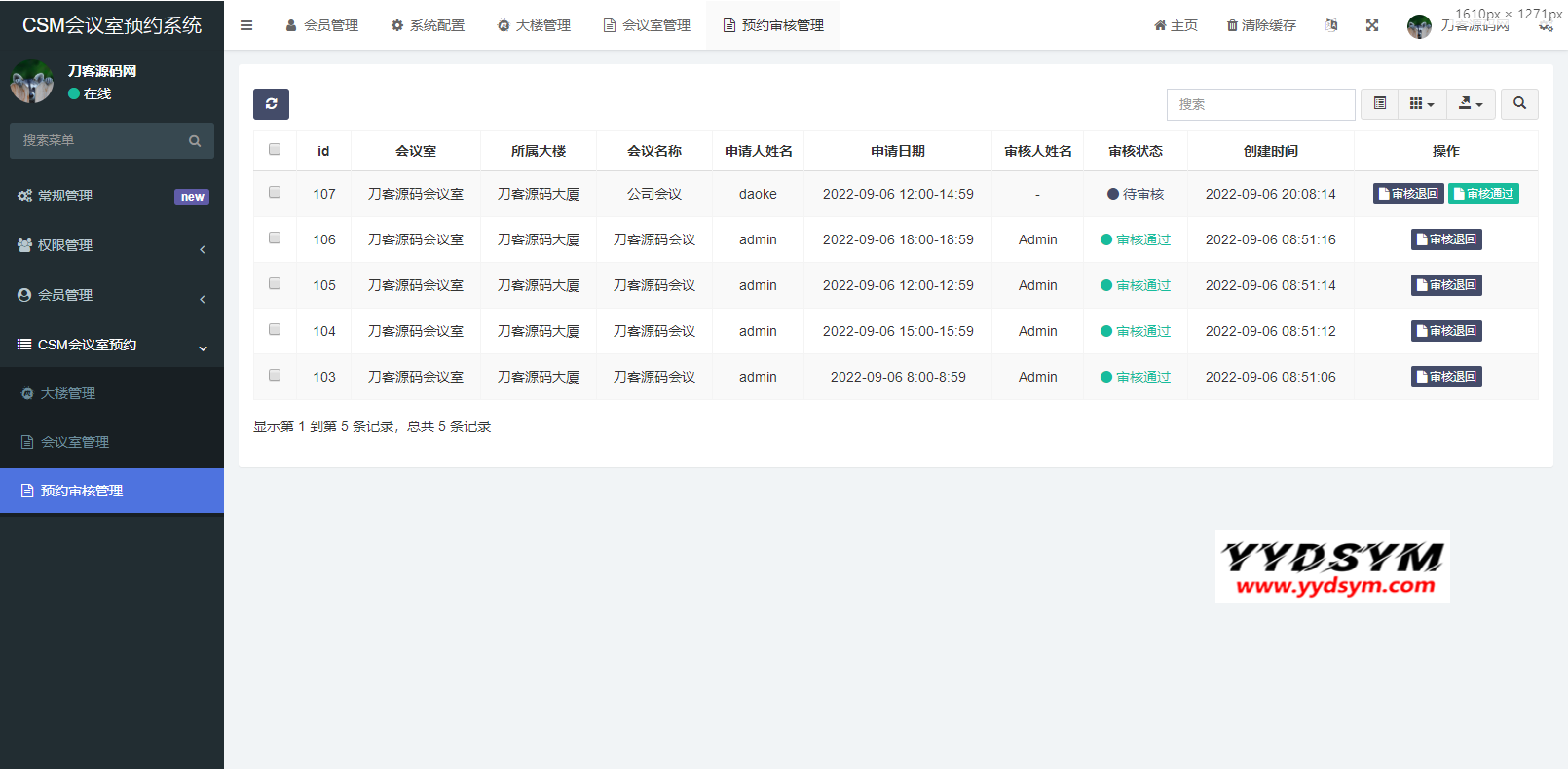Expand the 权限管理 sidebar menu

(x=112, y=245)
